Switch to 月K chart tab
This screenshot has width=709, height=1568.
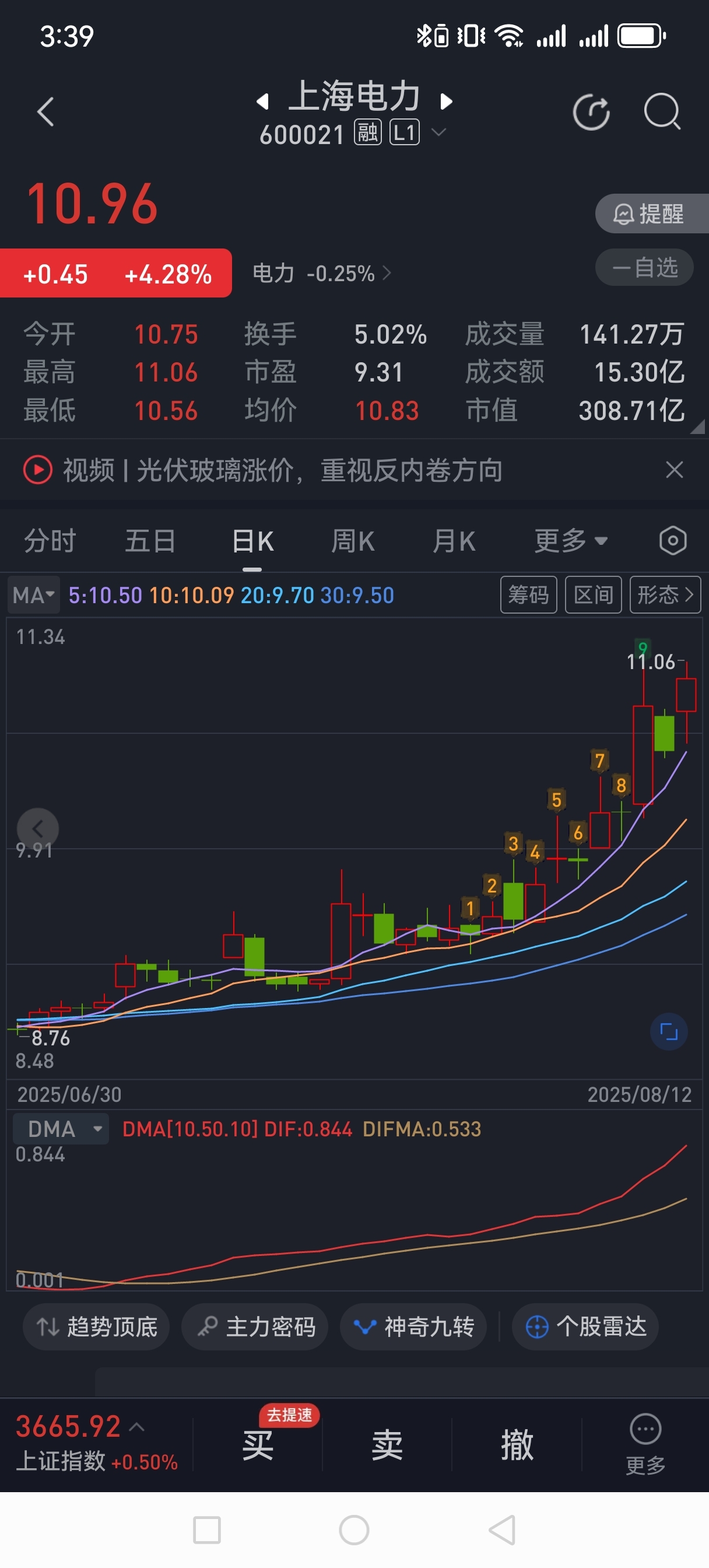pyautogui.click(x=454, y=541)
